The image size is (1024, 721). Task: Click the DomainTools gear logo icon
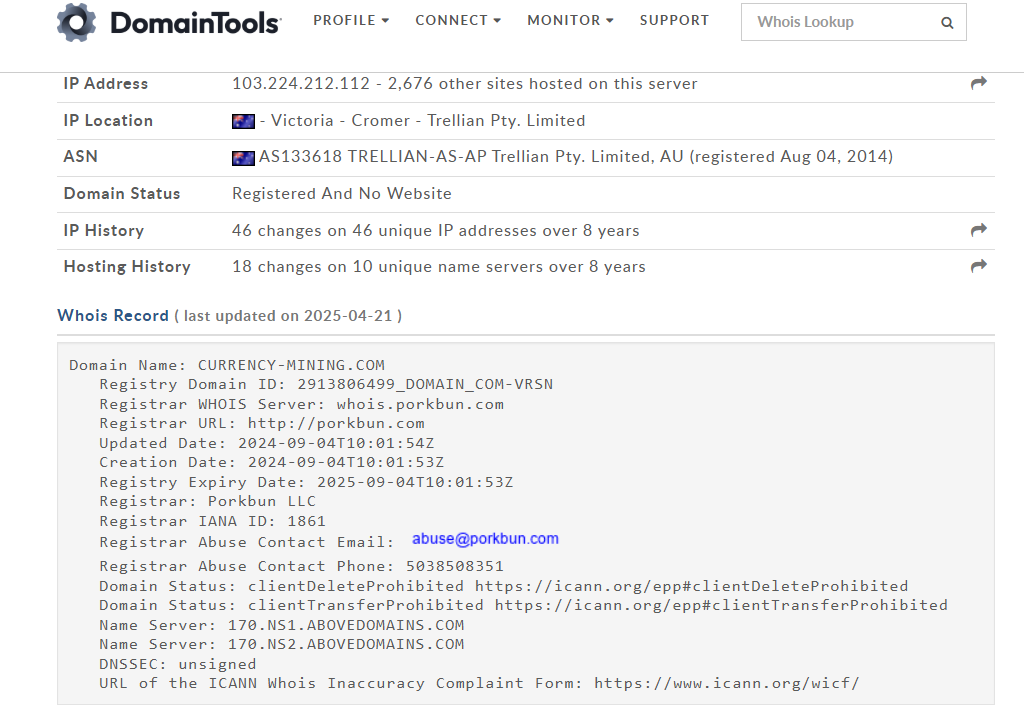[77, 22]
